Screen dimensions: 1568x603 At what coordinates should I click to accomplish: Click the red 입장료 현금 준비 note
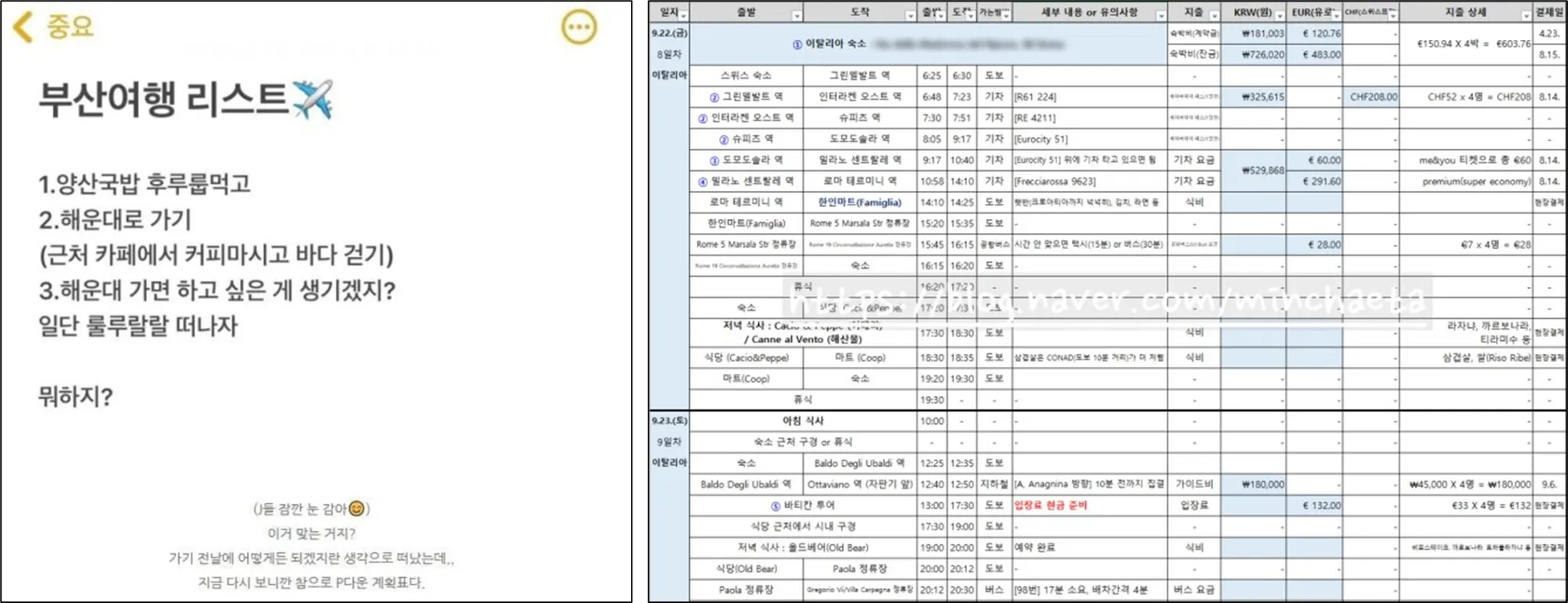pyautogui.click(x=1050, y=506)
